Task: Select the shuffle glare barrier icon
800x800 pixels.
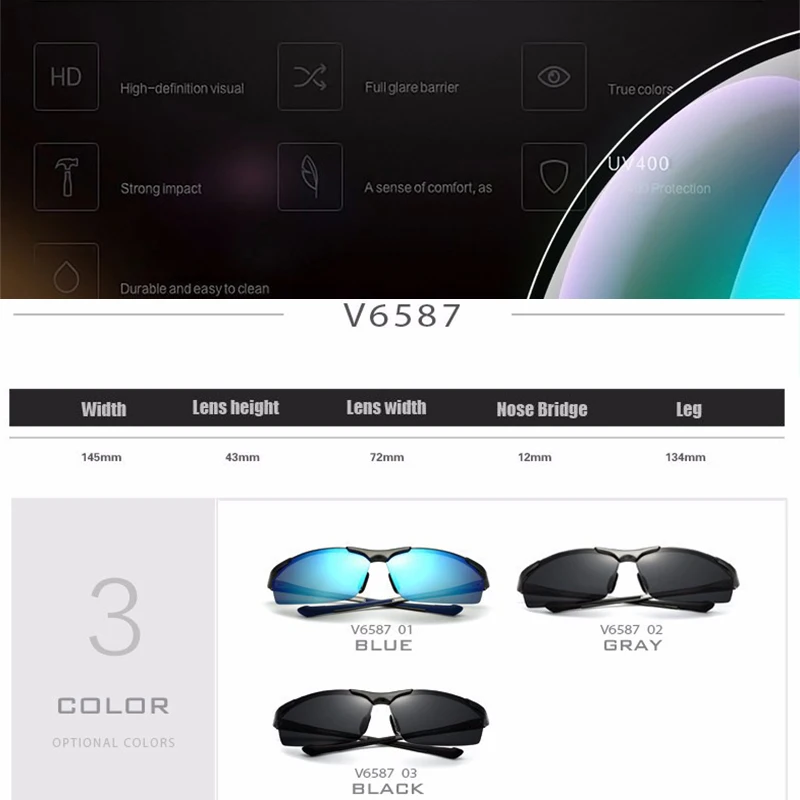Action: tap(310, 77)
